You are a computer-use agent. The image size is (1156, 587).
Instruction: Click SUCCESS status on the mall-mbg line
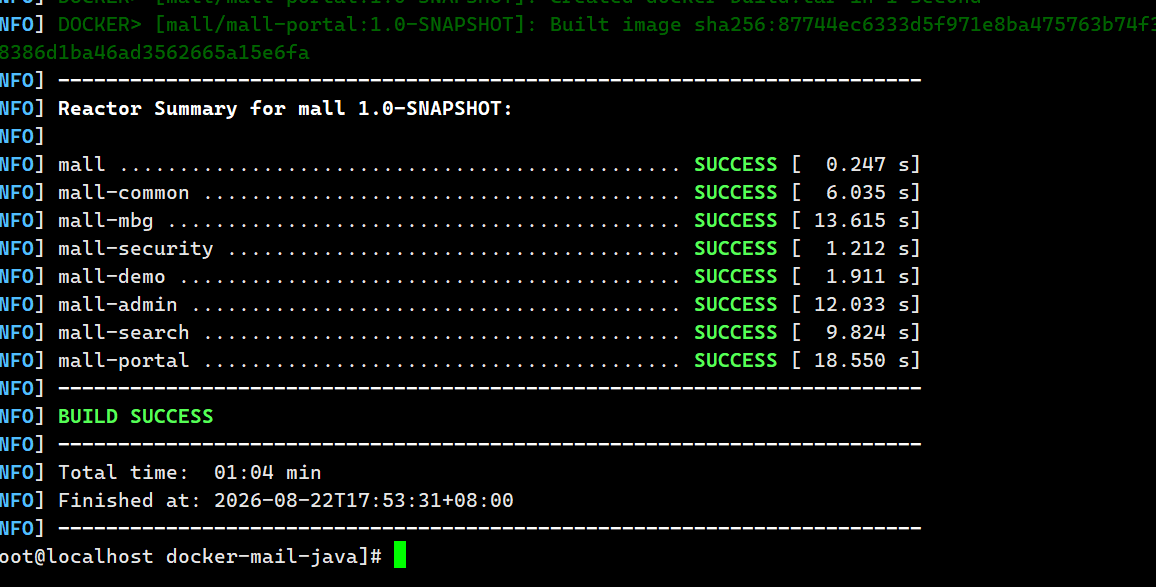pos(736,220)
